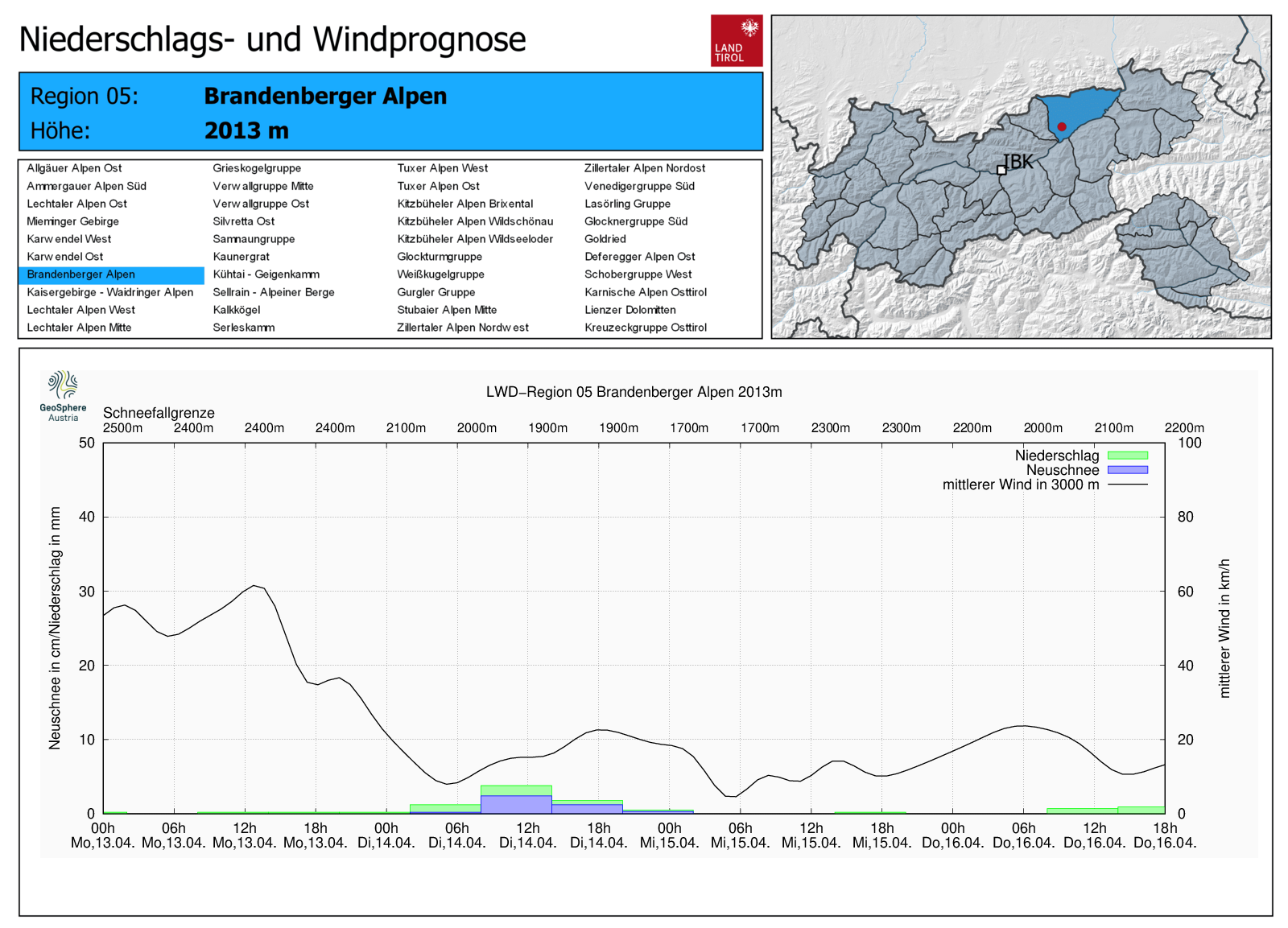Select Silvretta Ost from region list
Image resolution: width=1288 pixels, height=928 pixels.
(x=243, y=221)
